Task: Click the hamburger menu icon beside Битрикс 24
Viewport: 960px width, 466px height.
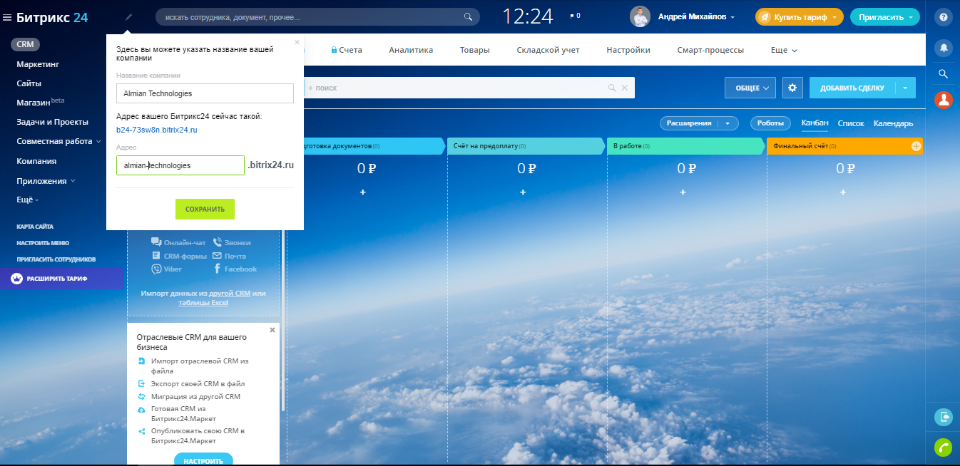Action: click(x=7, y=17)
